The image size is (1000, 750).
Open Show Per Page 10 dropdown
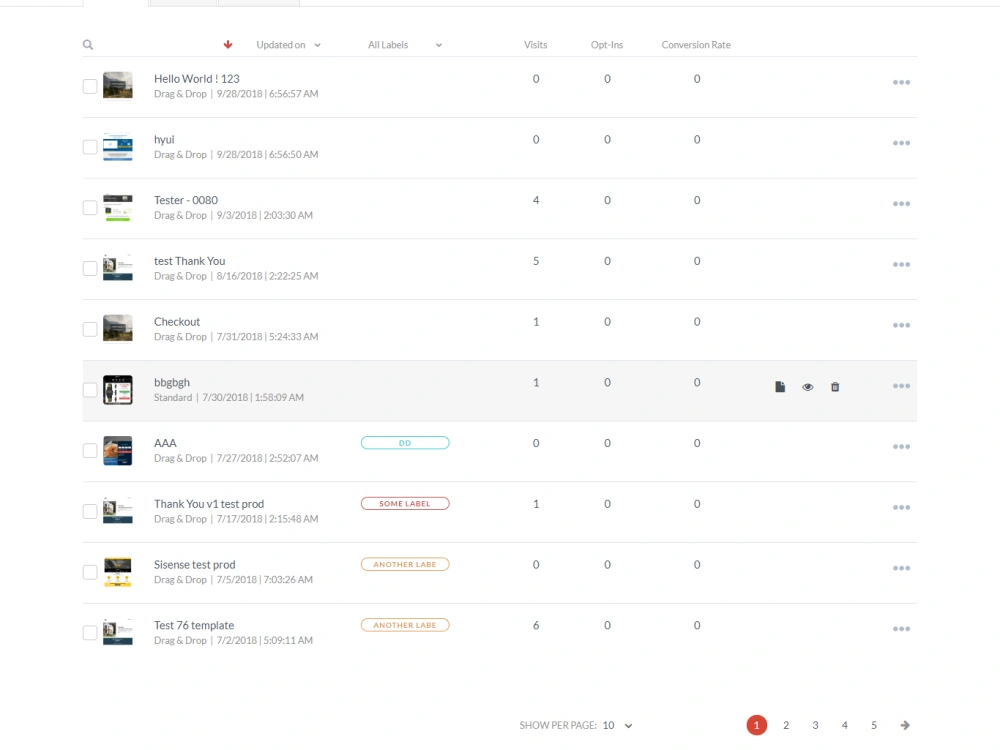coord(617,725)
